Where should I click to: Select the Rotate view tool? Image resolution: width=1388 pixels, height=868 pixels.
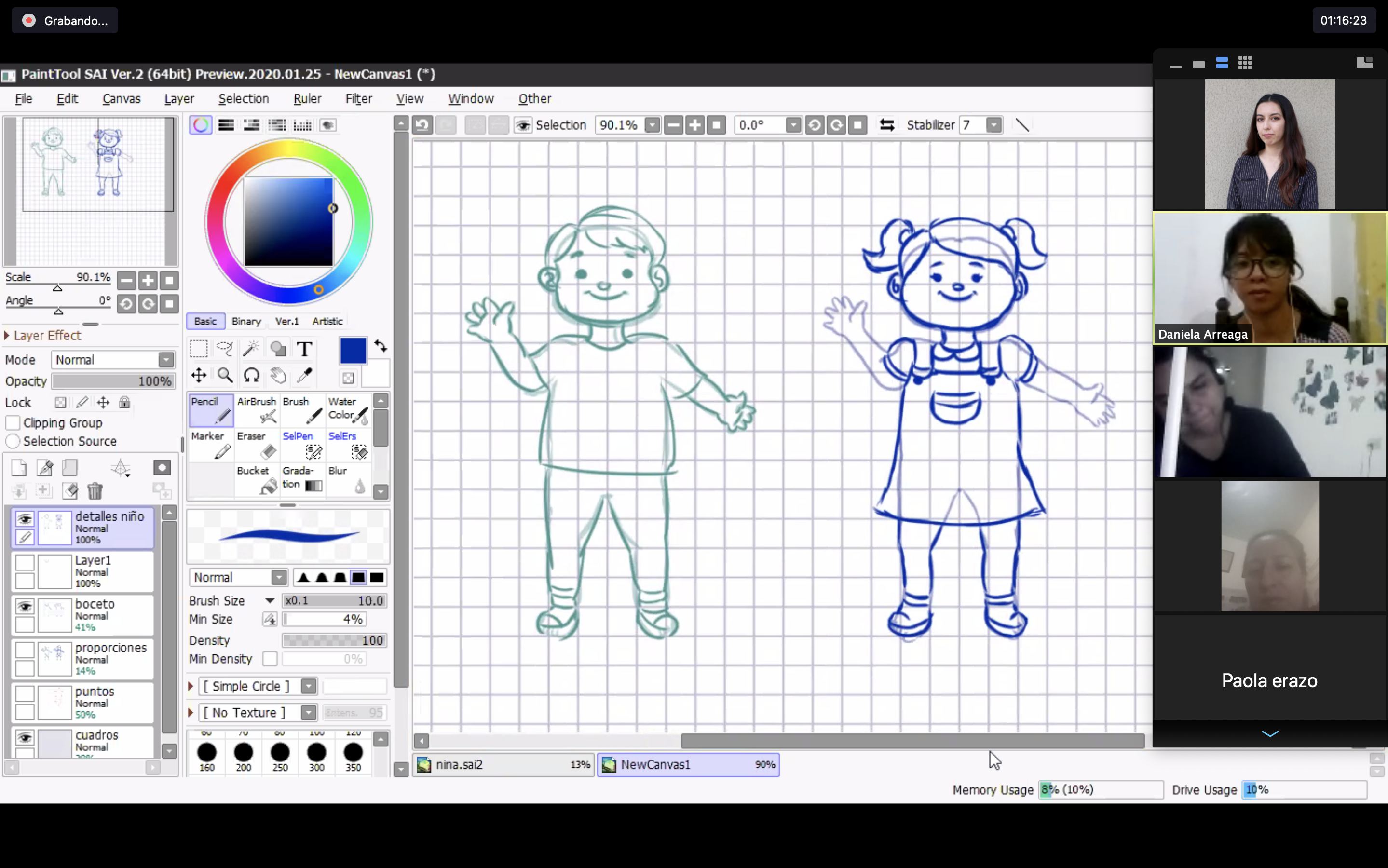tap(251, 376)
